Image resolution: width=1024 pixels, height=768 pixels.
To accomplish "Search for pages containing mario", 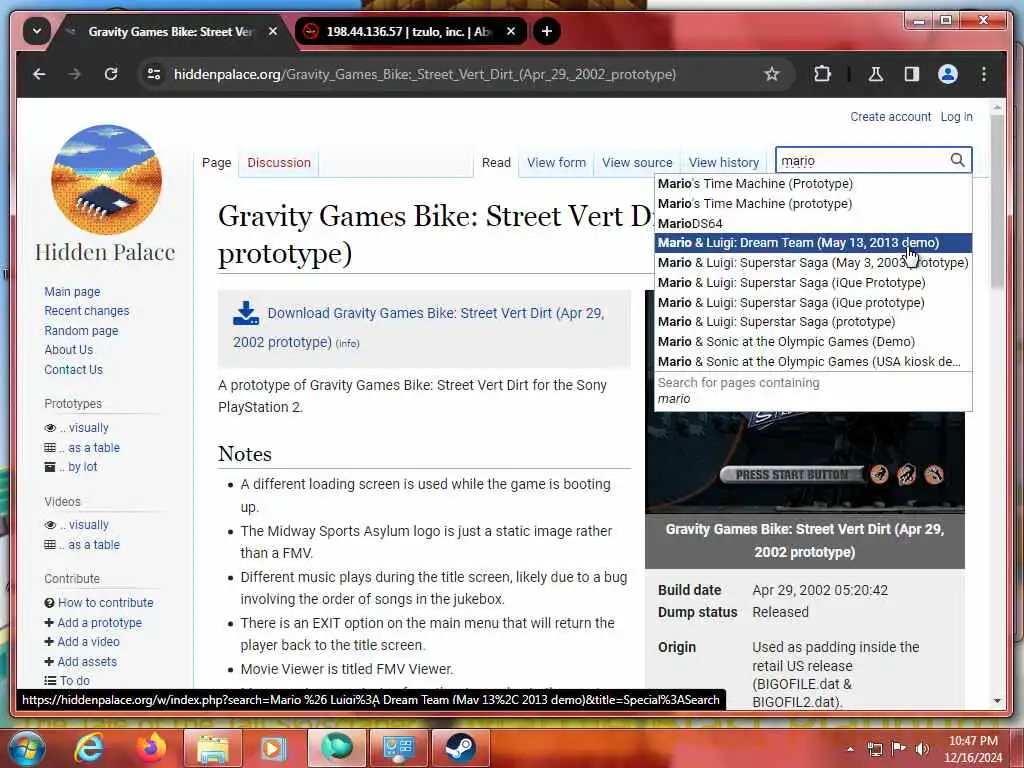I will [813, 391].
